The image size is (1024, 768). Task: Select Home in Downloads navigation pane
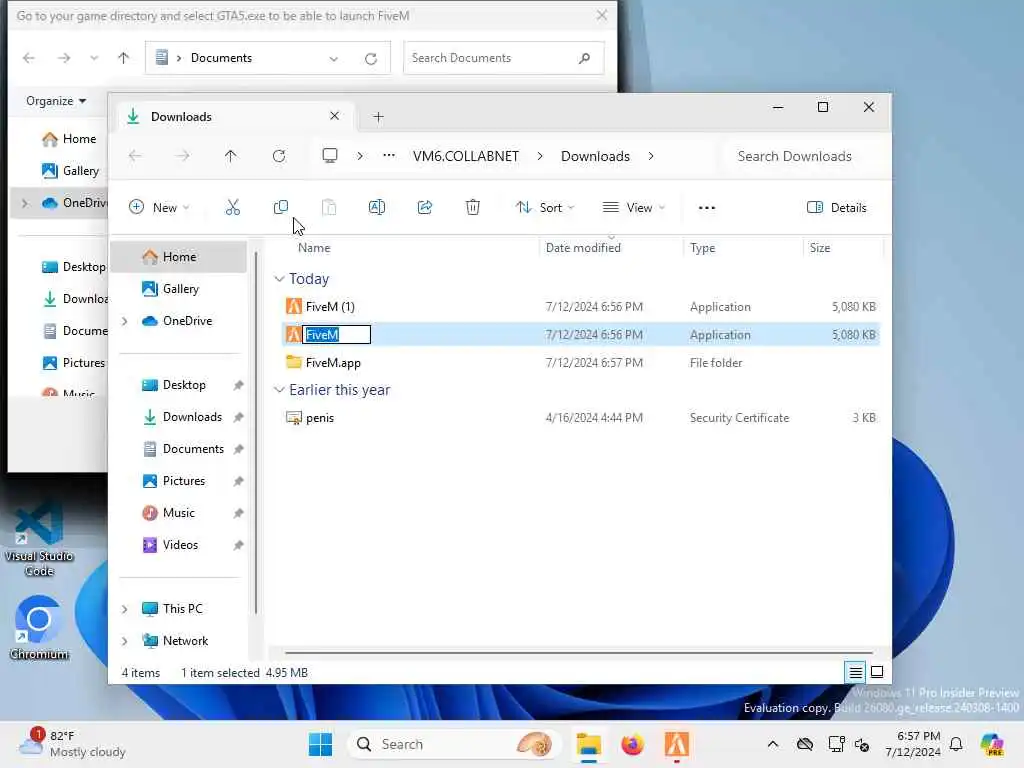(179, 257)
